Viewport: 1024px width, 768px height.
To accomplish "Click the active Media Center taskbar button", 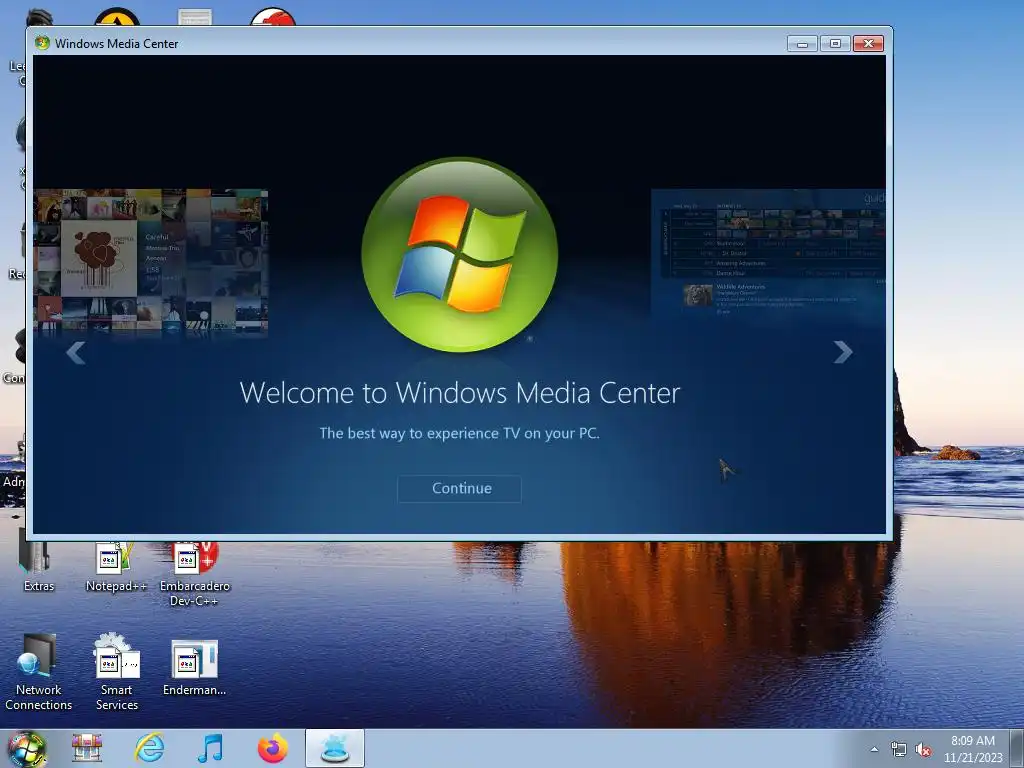I will coord(335,748).
